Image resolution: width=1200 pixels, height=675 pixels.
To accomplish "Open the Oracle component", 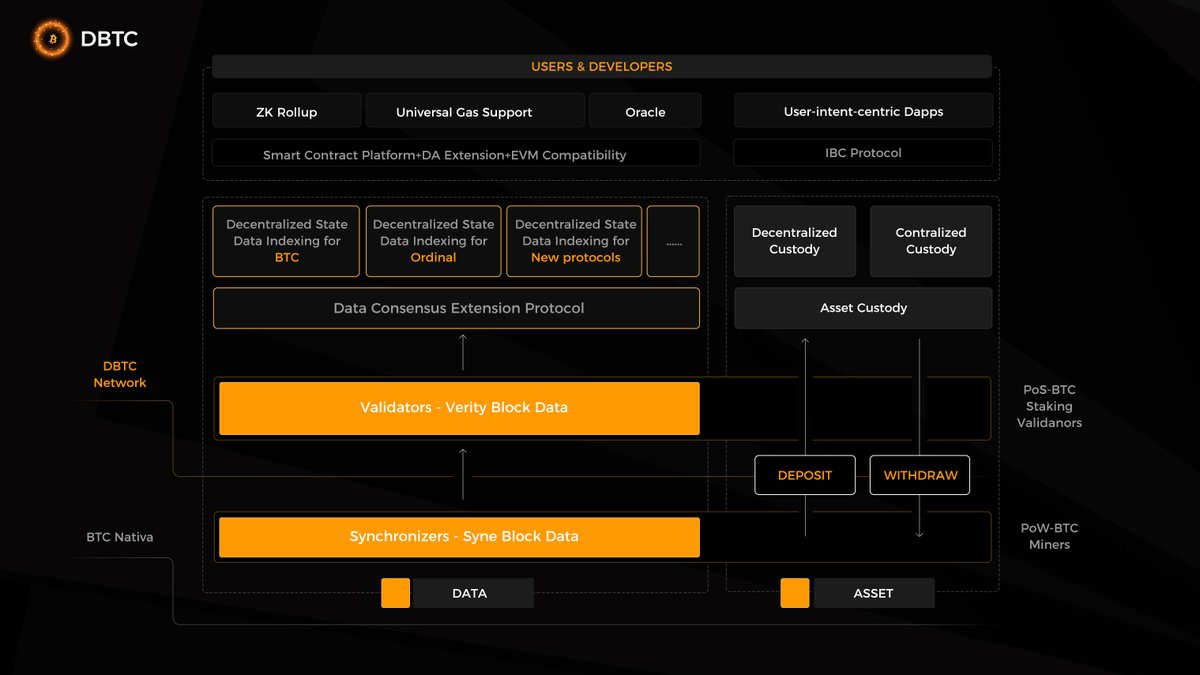I will point(646,110).
